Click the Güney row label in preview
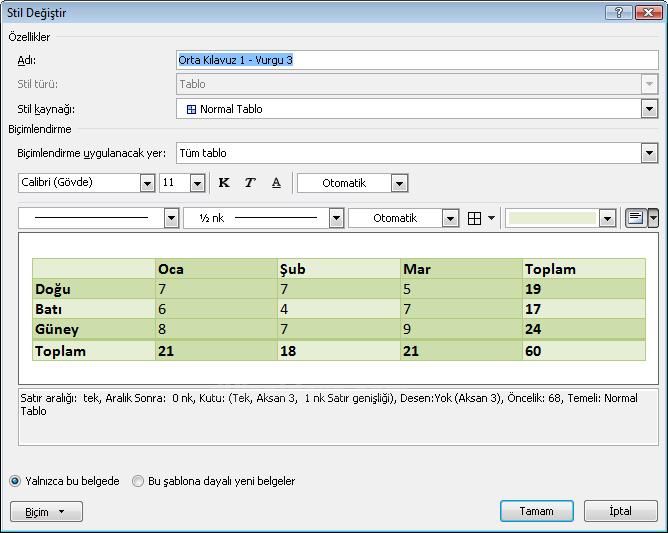 [57, 329]
